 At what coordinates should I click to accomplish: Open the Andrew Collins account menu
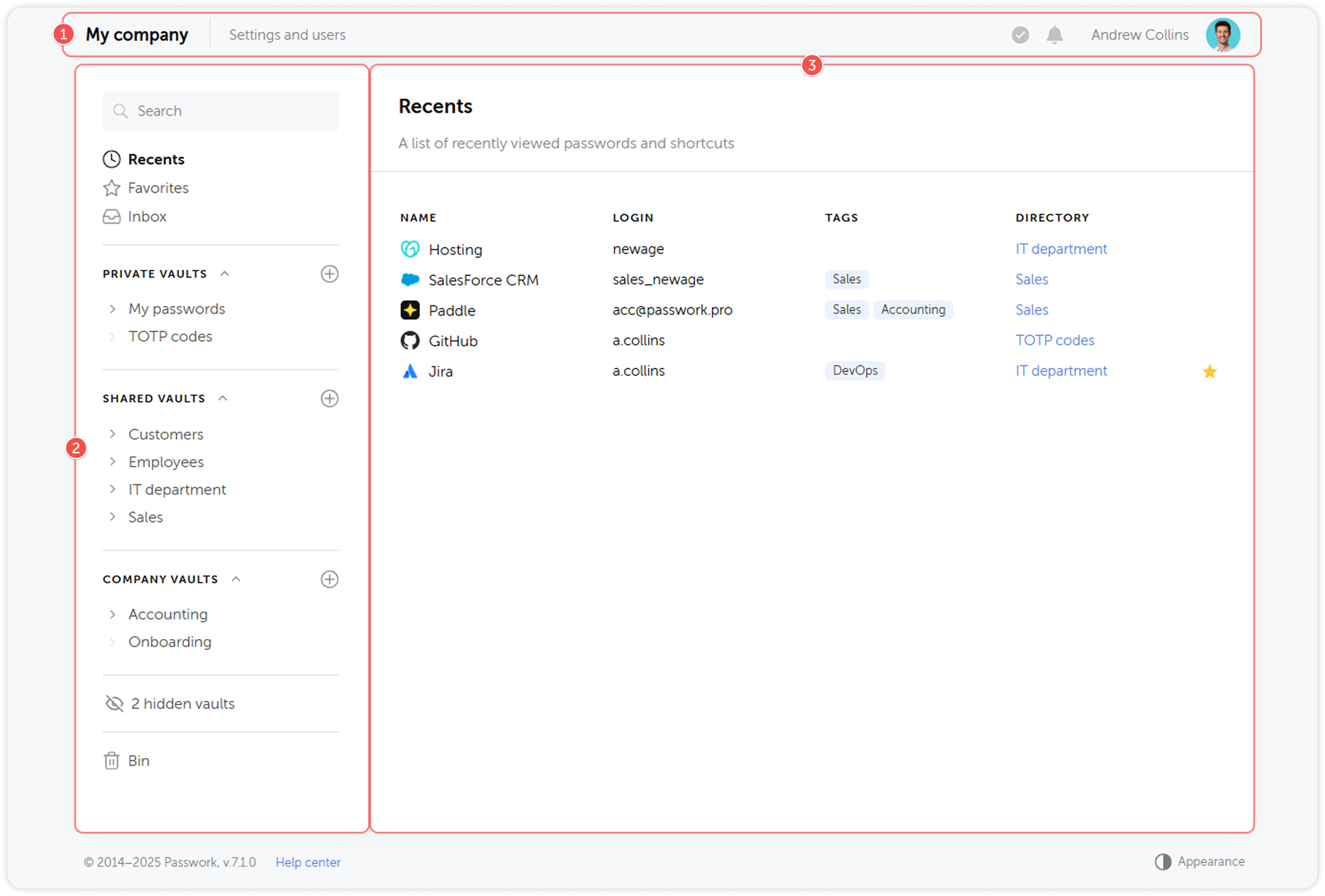1139,35
